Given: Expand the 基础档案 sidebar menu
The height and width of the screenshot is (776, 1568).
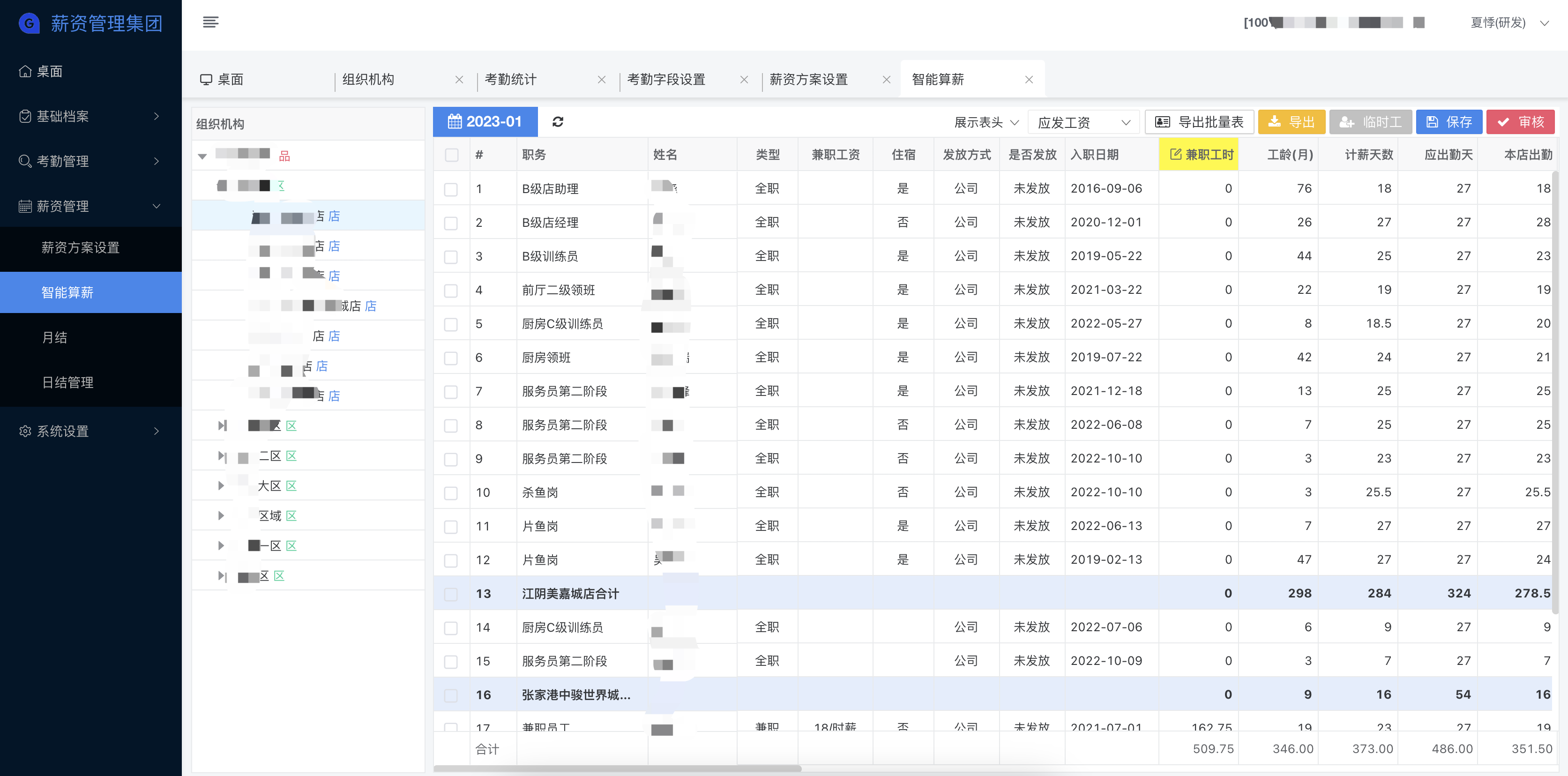Looking at the screenshot, I should click(91, 116).
